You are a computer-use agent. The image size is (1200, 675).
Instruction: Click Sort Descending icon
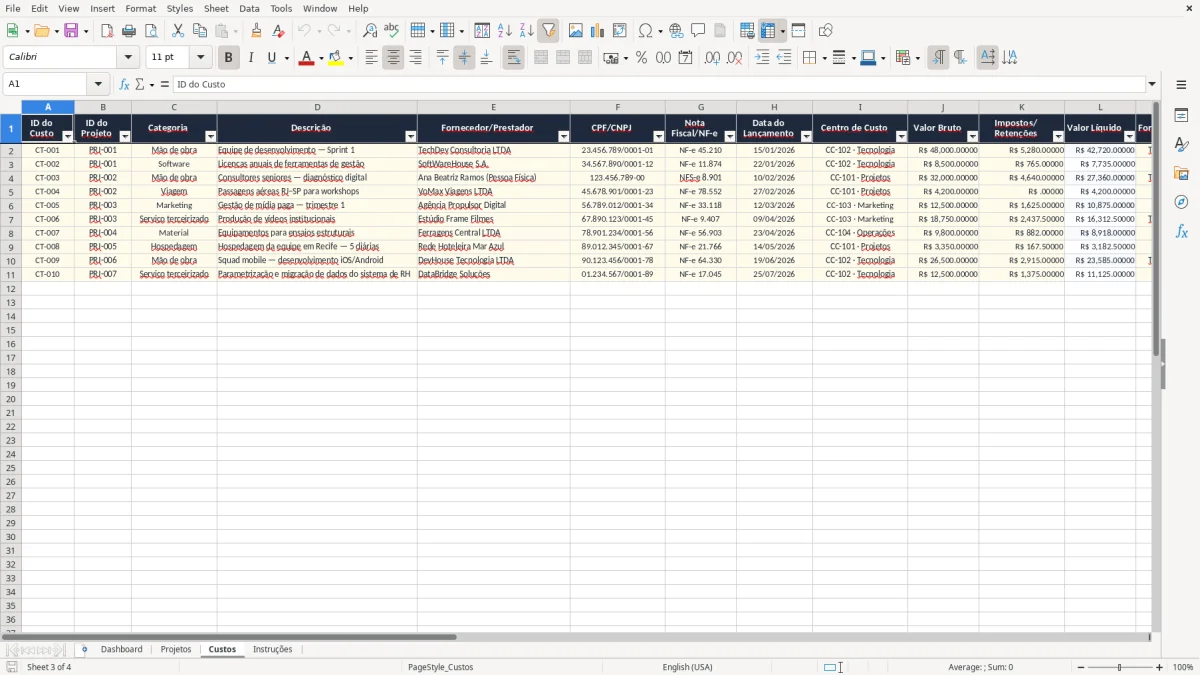tap(527, 31)
